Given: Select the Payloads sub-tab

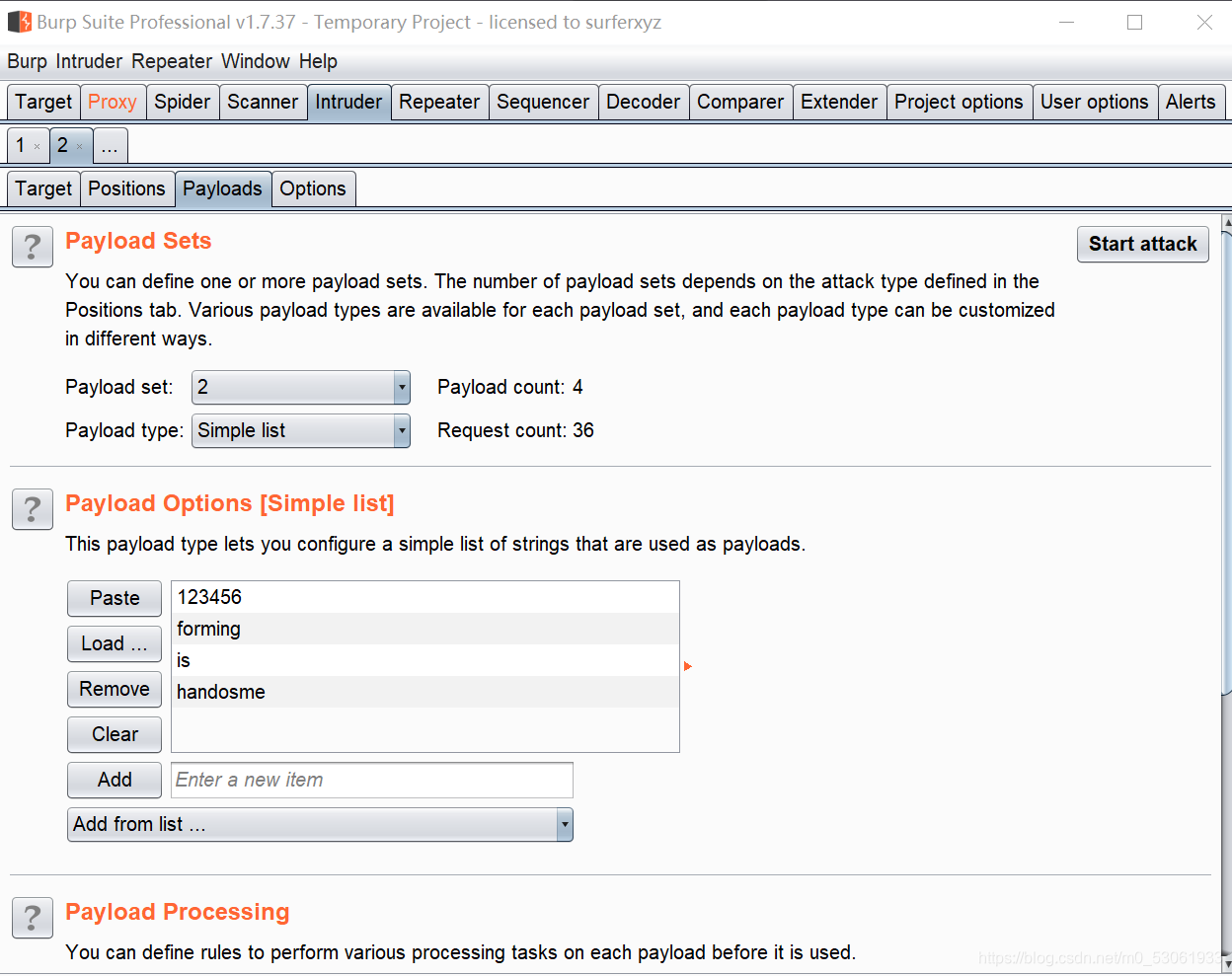Looking at the screenshot, I should tap(222, 188).
